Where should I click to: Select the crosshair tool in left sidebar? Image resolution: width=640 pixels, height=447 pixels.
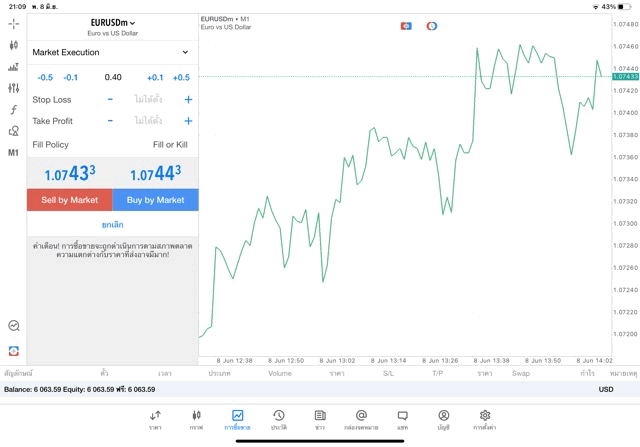13,23
